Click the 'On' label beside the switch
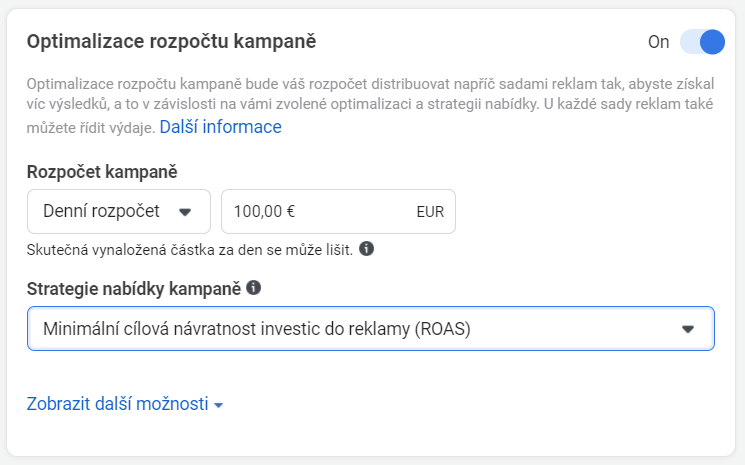Viewport: 745px width, 465px height. coord(658,42)
